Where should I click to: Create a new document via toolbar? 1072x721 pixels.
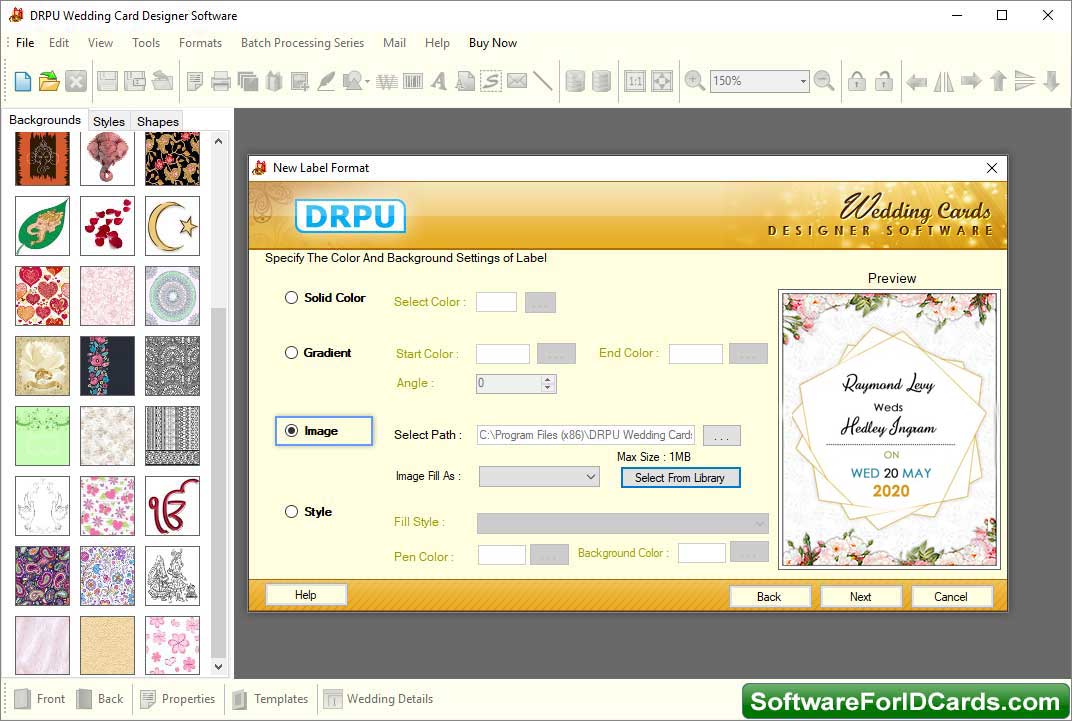pyautogui.click(x=23, y=81)
